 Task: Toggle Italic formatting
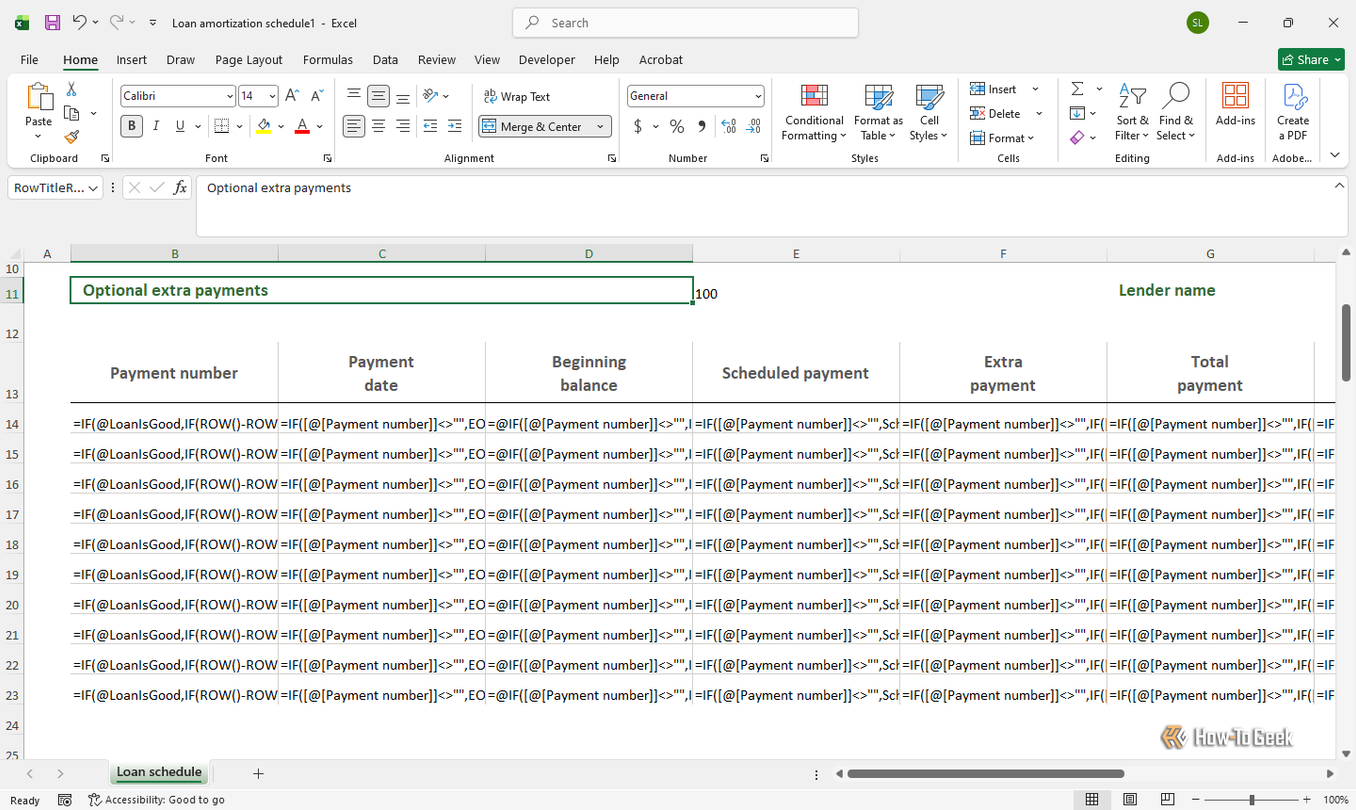tap(156, 127)
